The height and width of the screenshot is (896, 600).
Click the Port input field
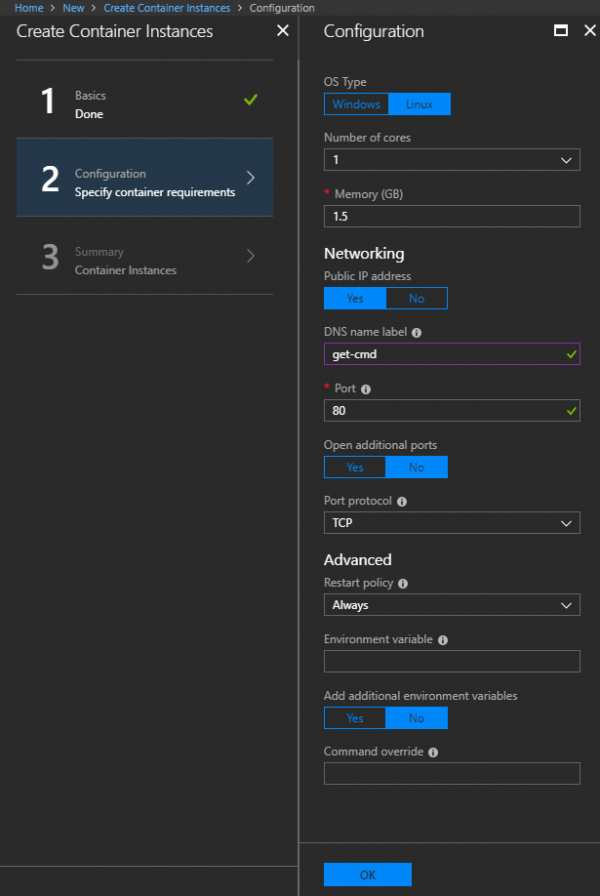click(x=452, y=411)
